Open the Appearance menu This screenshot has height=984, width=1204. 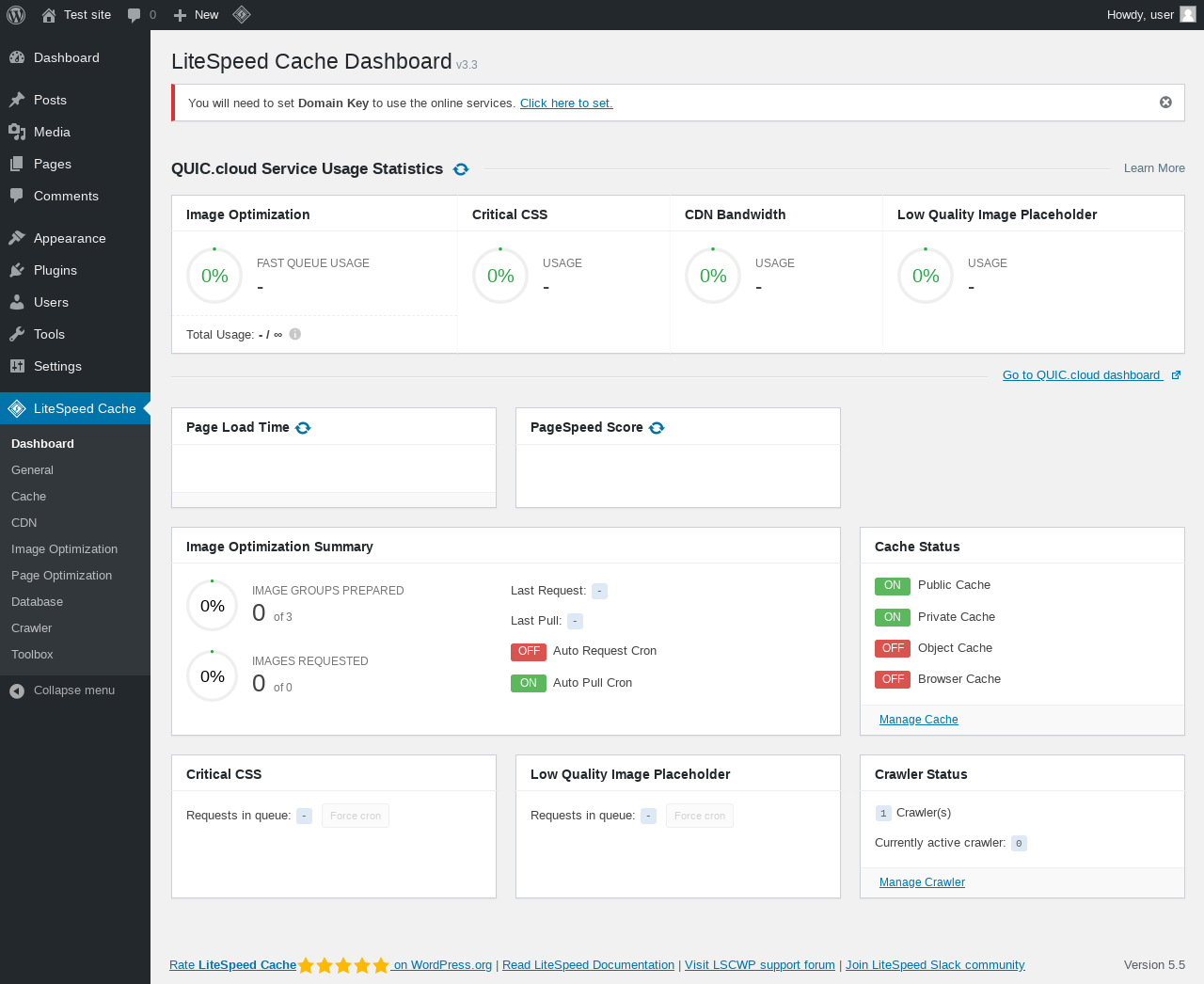pos(75,238)
